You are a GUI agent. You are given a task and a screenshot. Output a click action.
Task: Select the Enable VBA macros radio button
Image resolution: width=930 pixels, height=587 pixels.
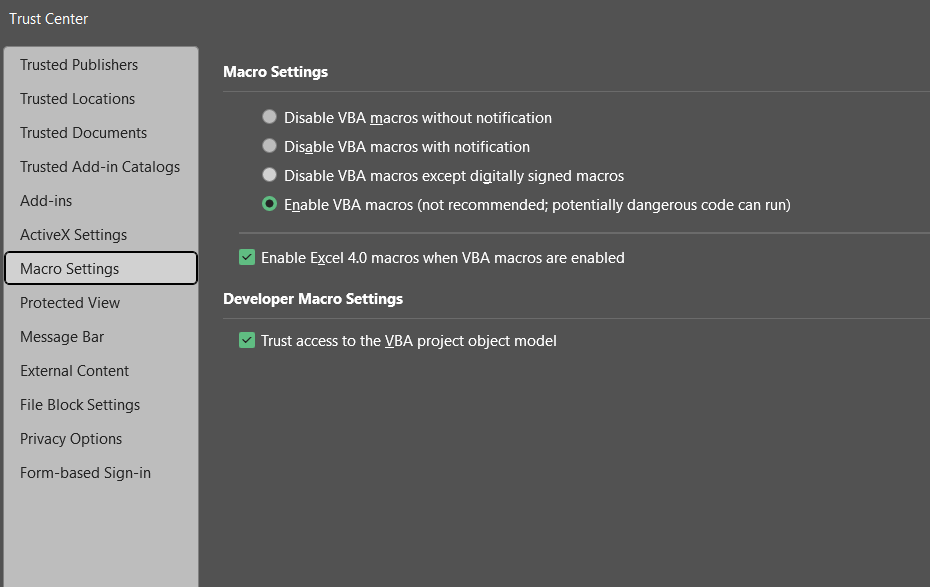[x=270, y=204]
